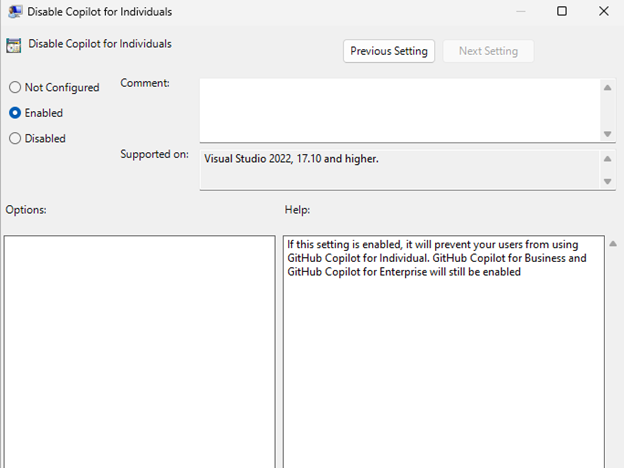Viewport: 624px width, 468px height.
Task: Click into the Comment text box
Action: point(400,110)
